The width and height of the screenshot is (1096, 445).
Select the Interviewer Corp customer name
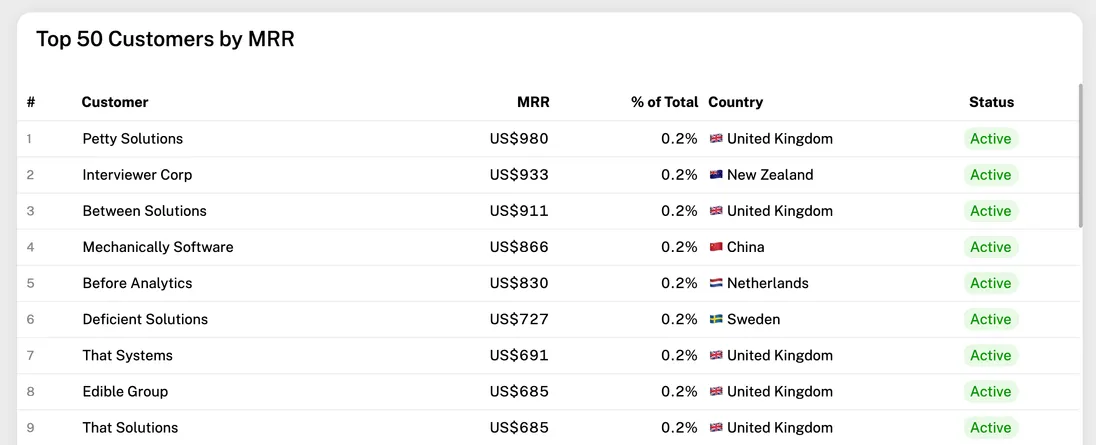click(137, 175)
